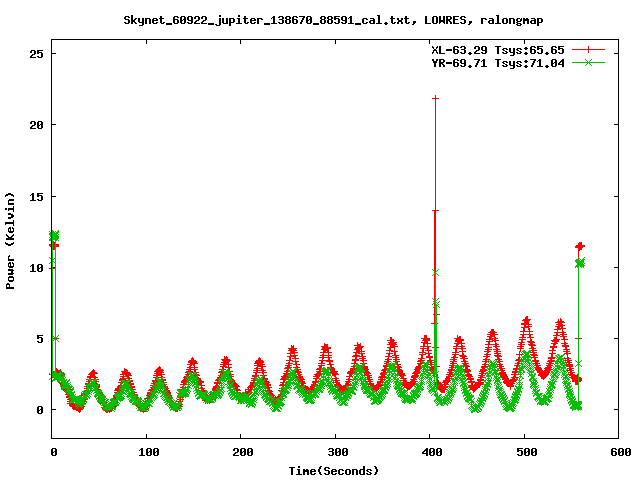The image size is (640, 480).
Task: Click the green line sample beside YR legend
Action: [x=588, y=63]
